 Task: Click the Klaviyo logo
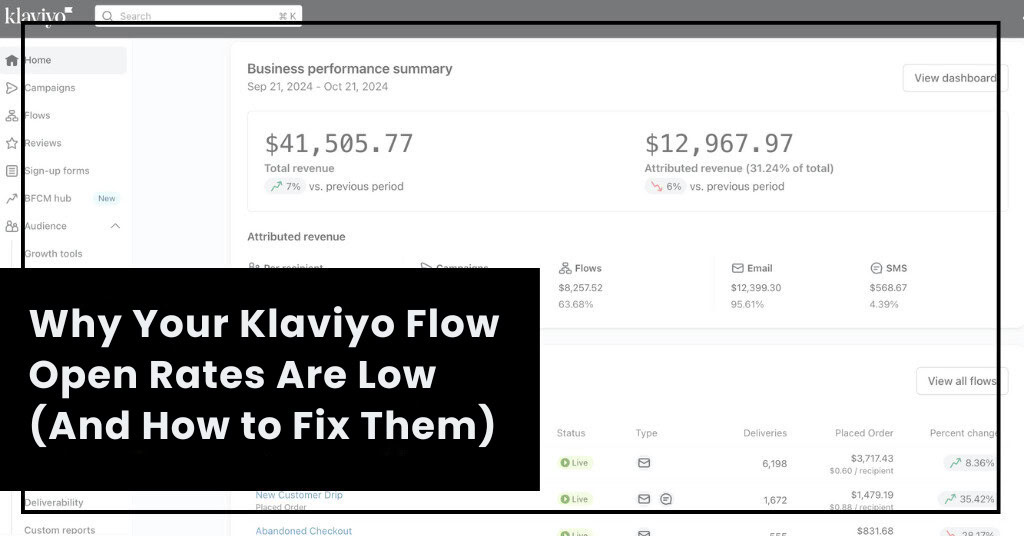pyautogui.click(x=38, y=16)
